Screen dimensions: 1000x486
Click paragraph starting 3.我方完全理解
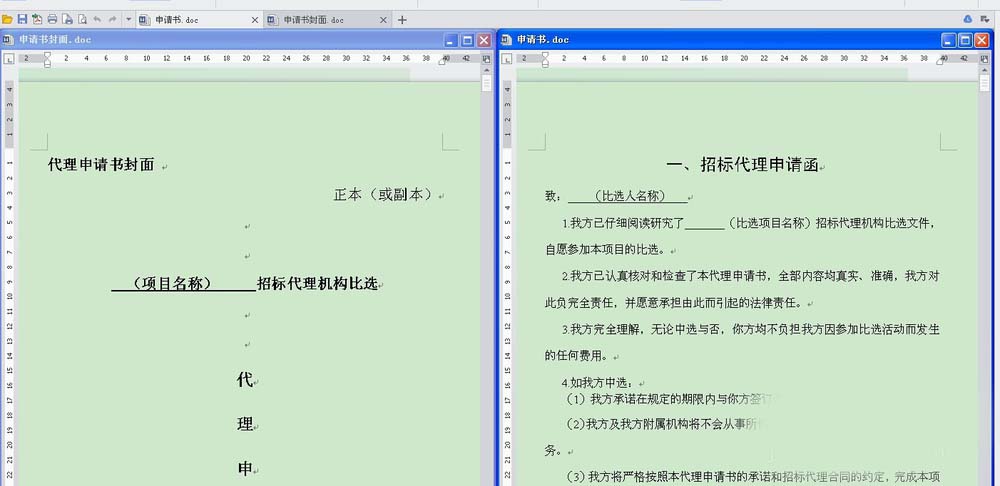point(750,330)
